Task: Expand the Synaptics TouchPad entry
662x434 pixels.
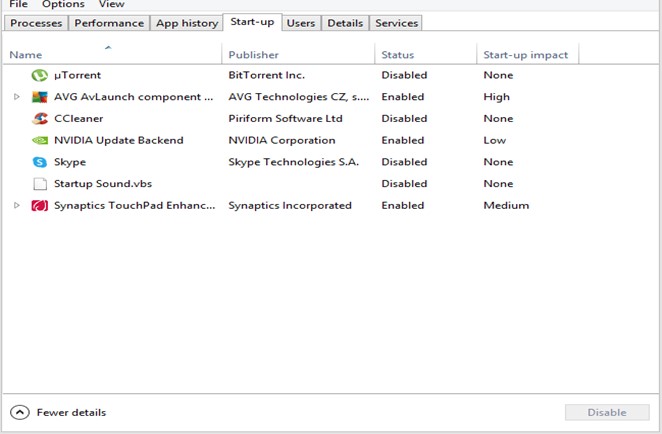Action: click(x=16, y=205)
